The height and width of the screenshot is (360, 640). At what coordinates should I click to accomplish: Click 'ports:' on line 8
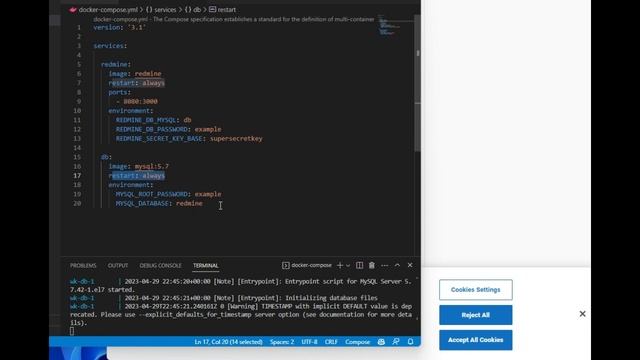tap(120, 92)
